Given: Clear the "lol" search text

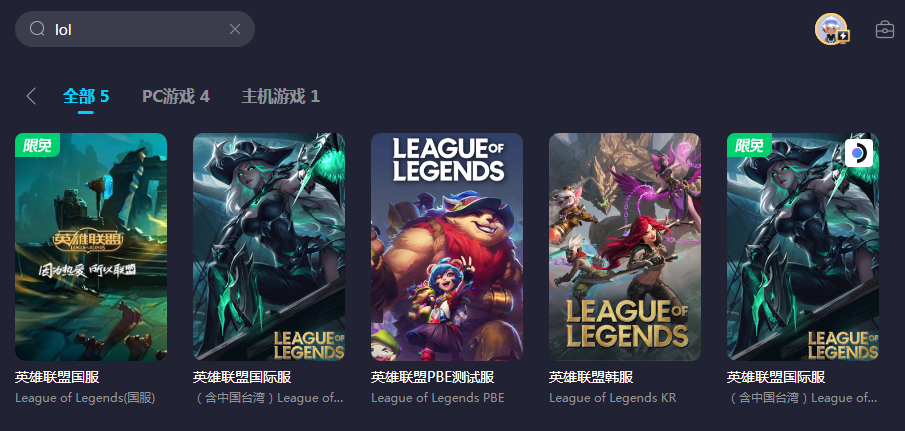Looking at the screenshot, I should point(235,29).
